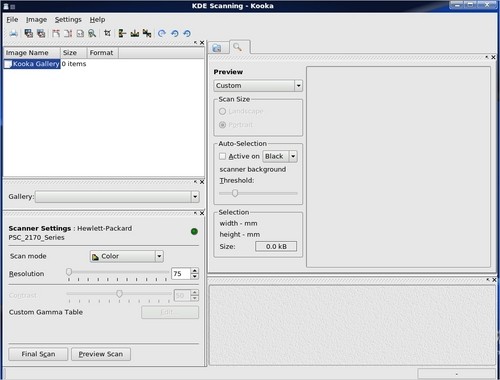Click the crop-from-selection toolbar icon
The width and height of the screenshot is (500, 380).
[107, 33]
